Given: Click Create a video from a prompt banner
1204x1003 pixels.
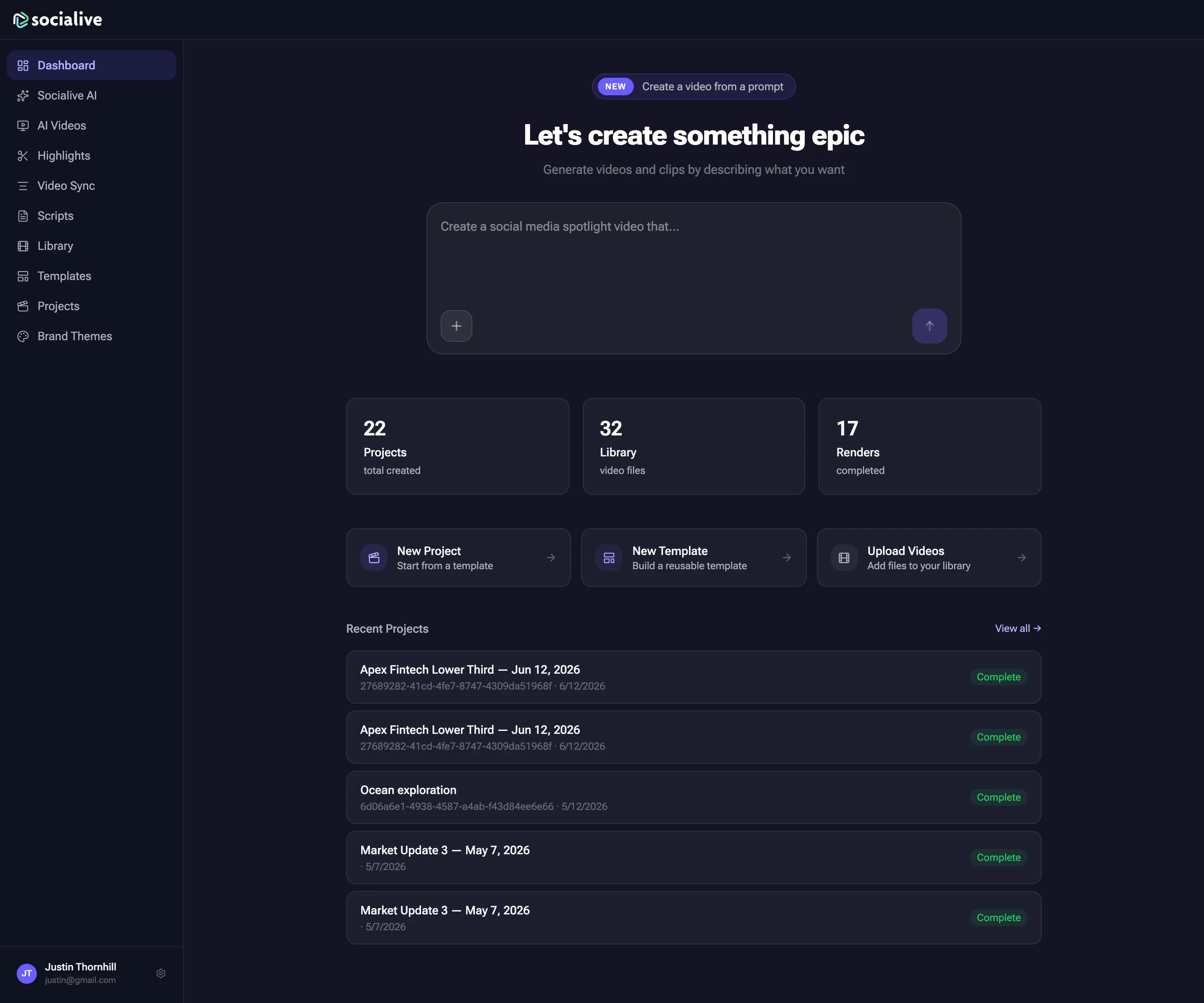Looking at the screenshot, I should point(694,87).
